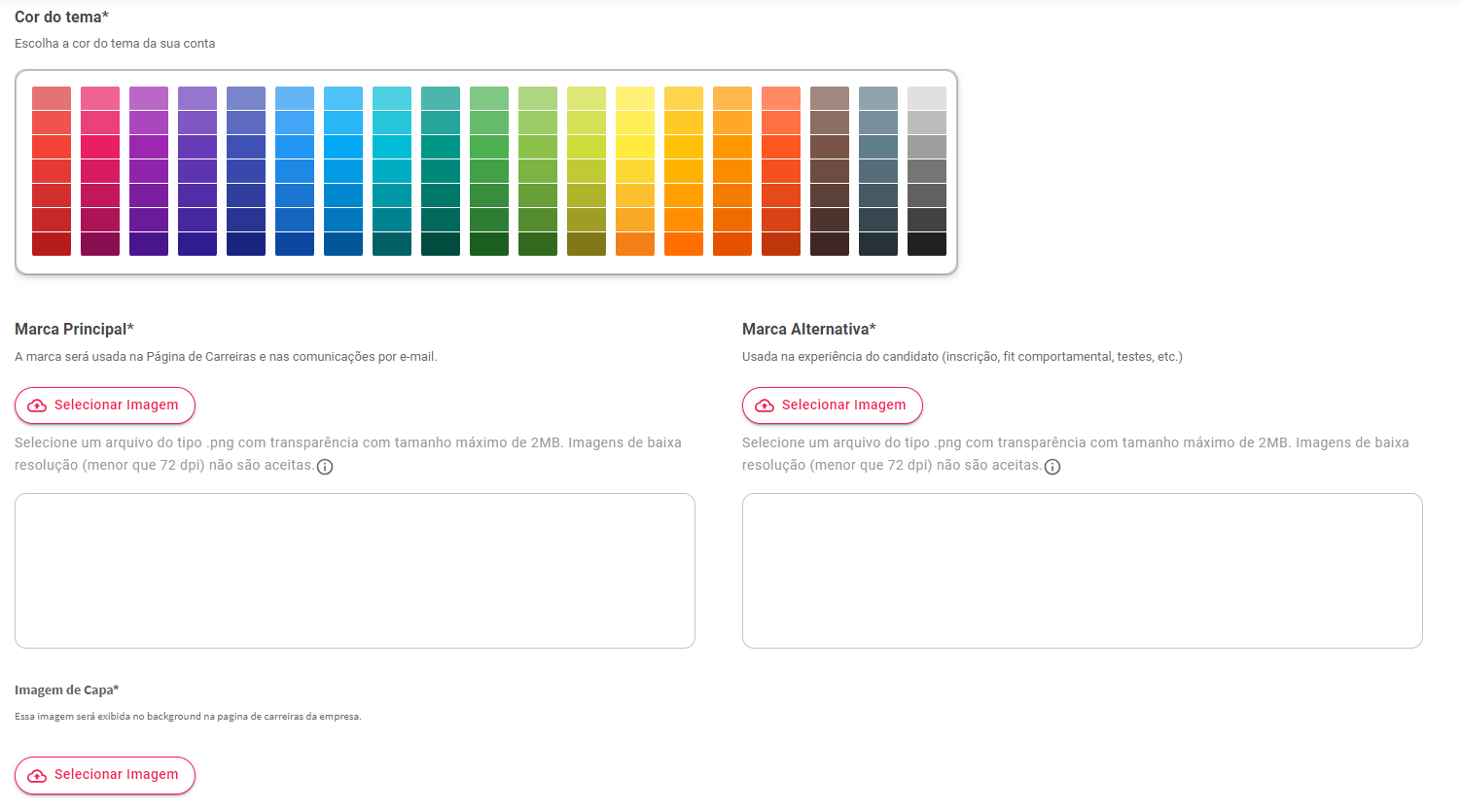Select the lightest light-blue swatch
This screenshot has height=812, width=1461.
[343, 98]
